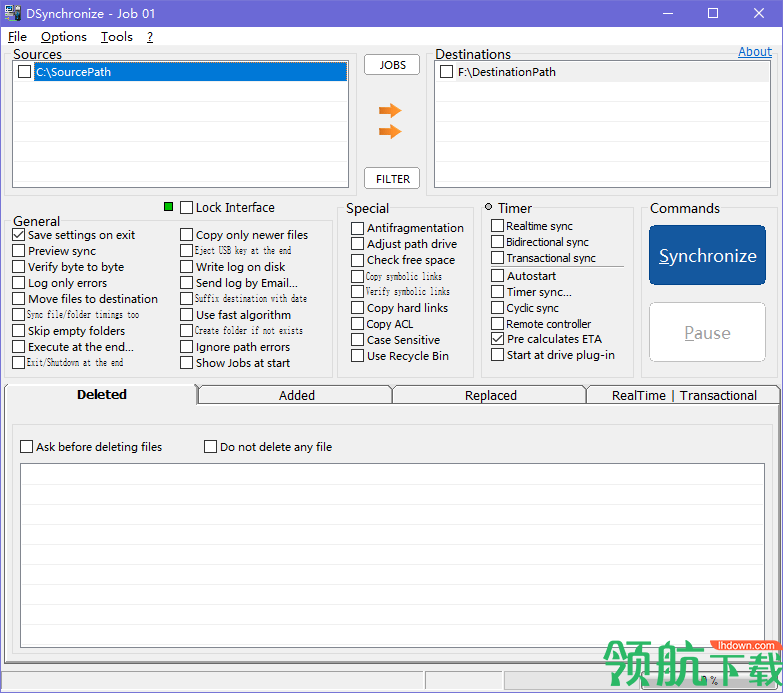Screen dimensions: 783x693
Task: Select the C:\SourcePath row text
Action: pyautogui.click(x=73, y=72)
